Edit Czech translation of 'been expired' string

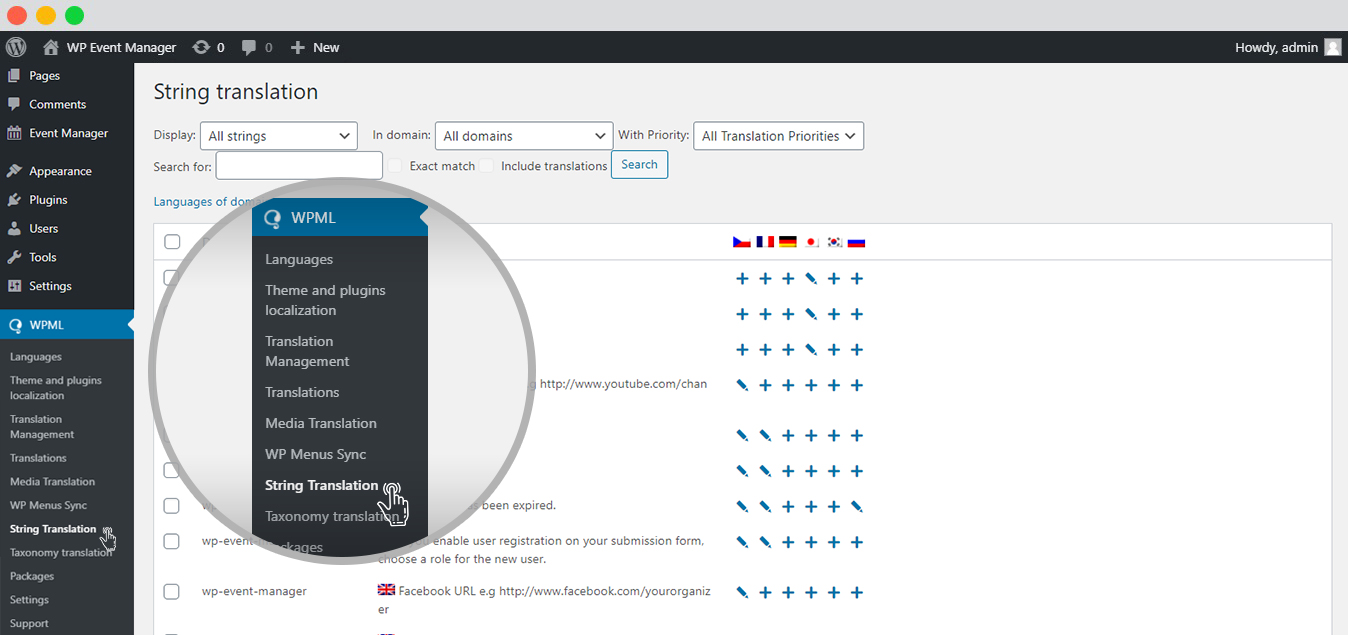742,507
